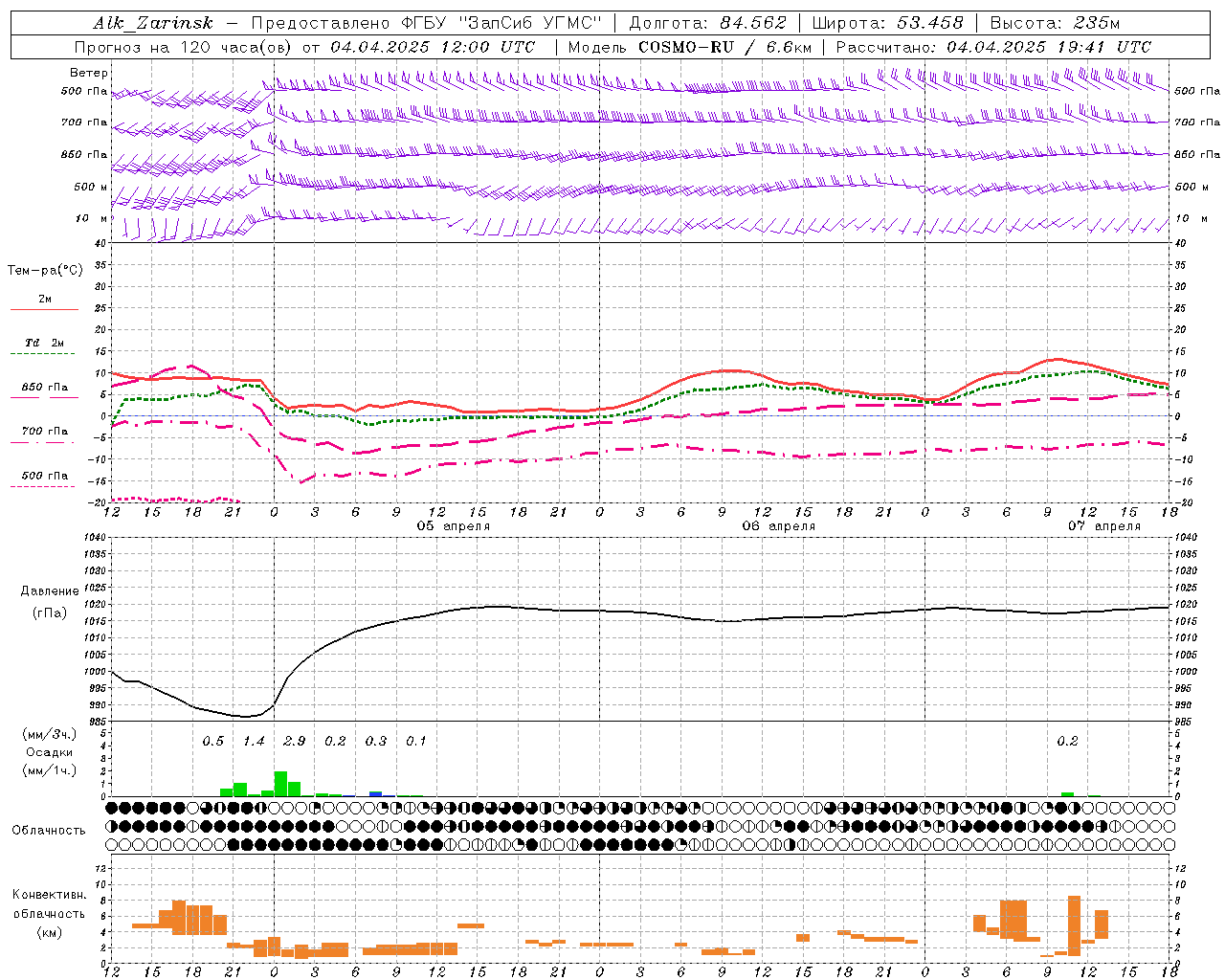Click the 06 апреля date label

click(x=779, y=526)
